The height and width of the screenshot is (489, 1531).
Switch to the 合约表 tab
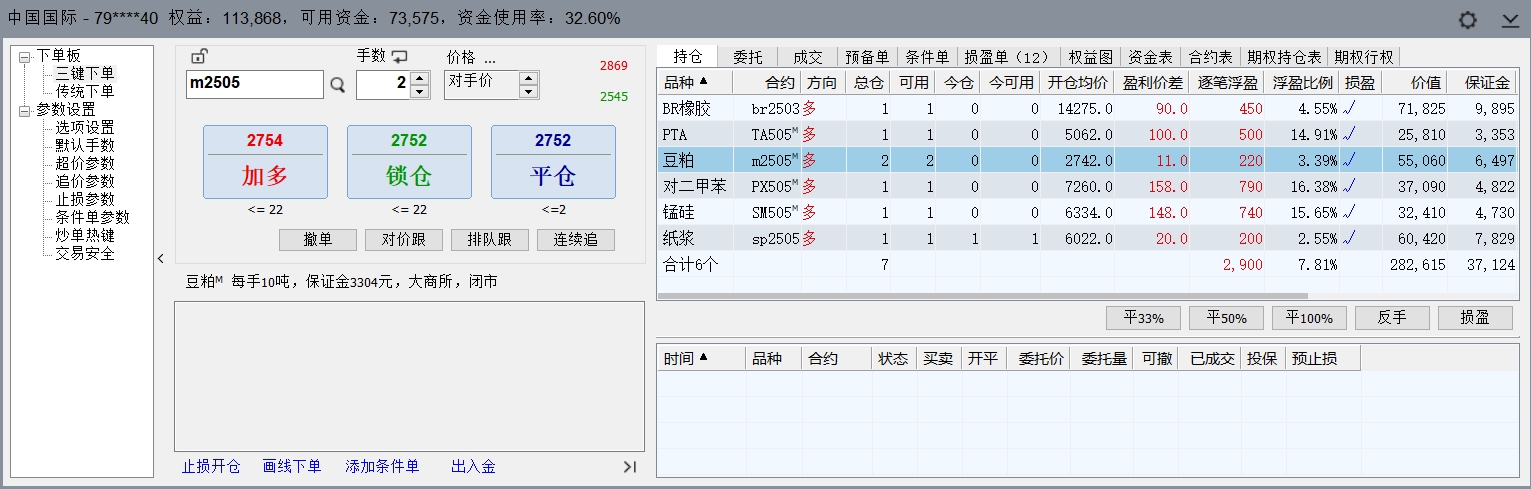point(1210,57)
